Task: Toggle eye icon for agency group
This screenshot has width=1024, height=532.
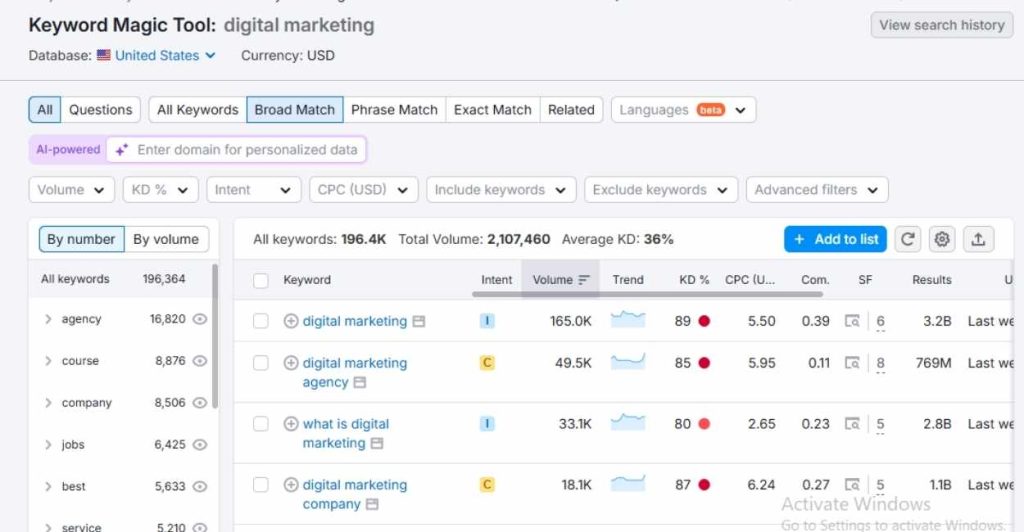Action: coord(200,319)
